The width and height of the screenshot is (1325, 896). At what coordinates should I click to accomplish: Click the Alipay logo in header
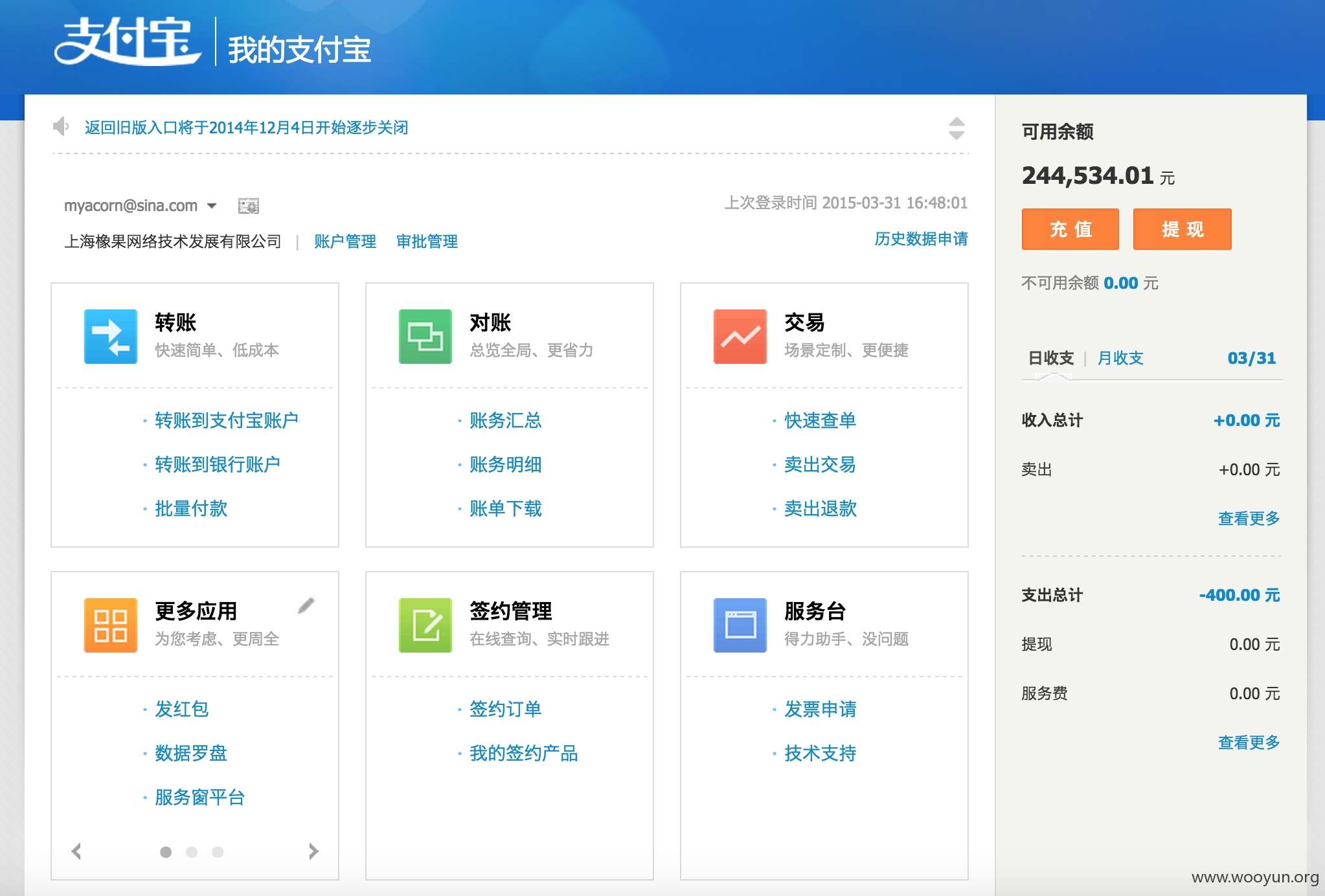point(127,41)
